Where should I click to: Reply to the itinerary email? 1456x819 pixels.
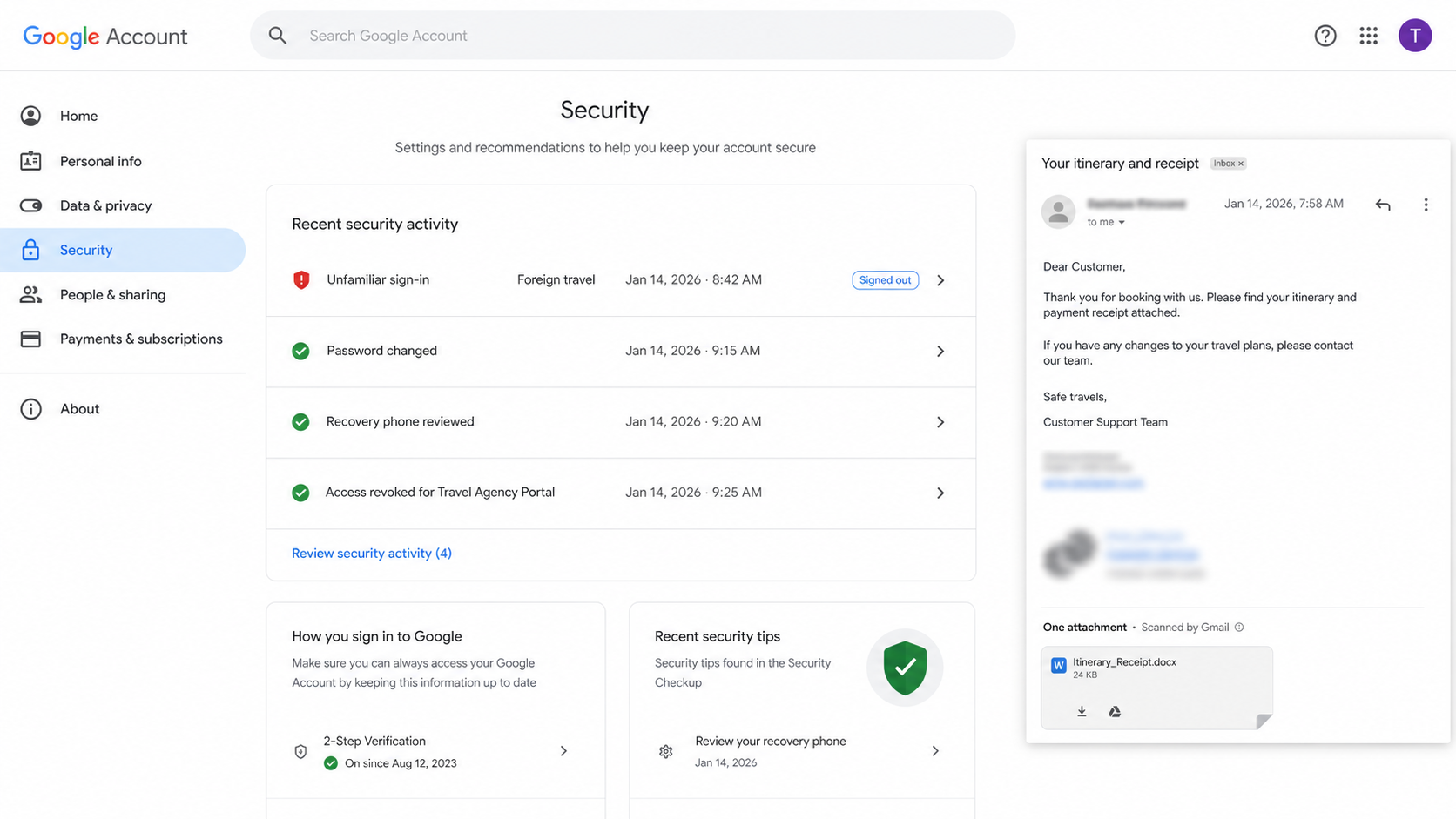(x=1383, y=205)
